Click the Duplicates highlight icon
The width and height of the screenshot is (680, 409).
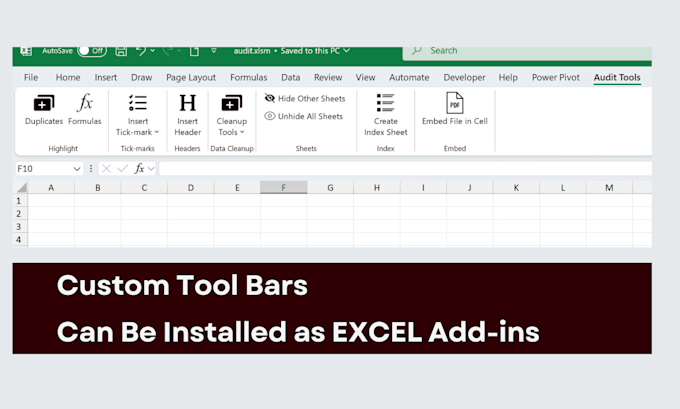coord(44,103)
